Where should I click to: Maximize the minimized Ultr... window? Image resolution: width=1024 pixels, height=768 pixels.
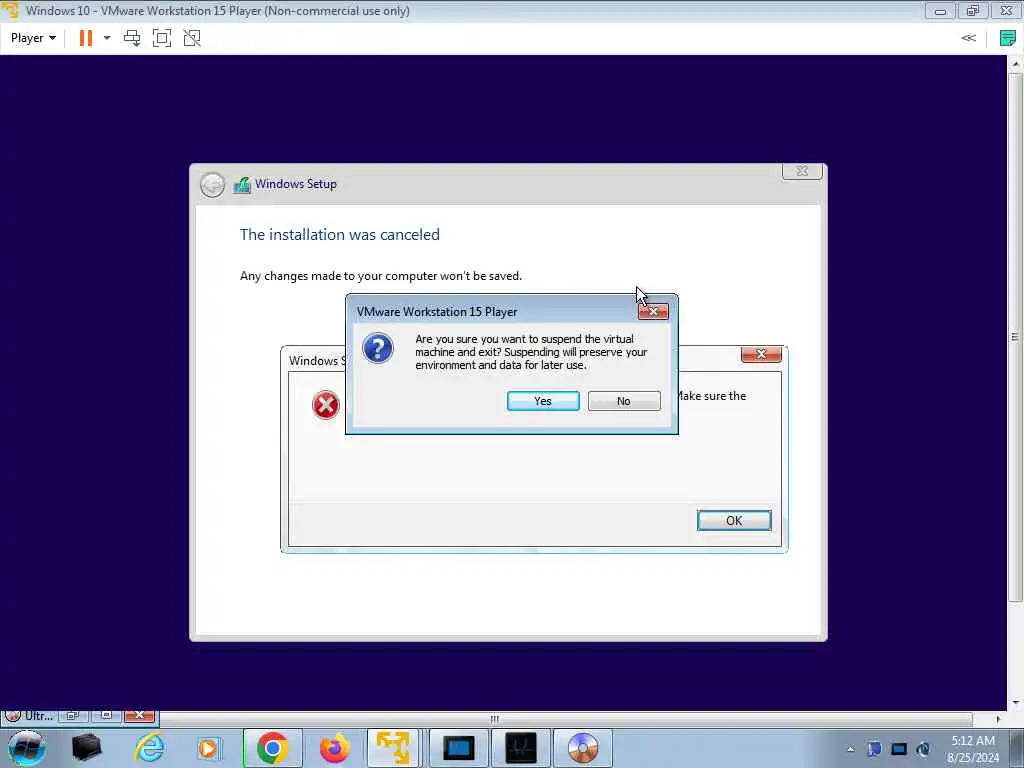pos(106,716)
